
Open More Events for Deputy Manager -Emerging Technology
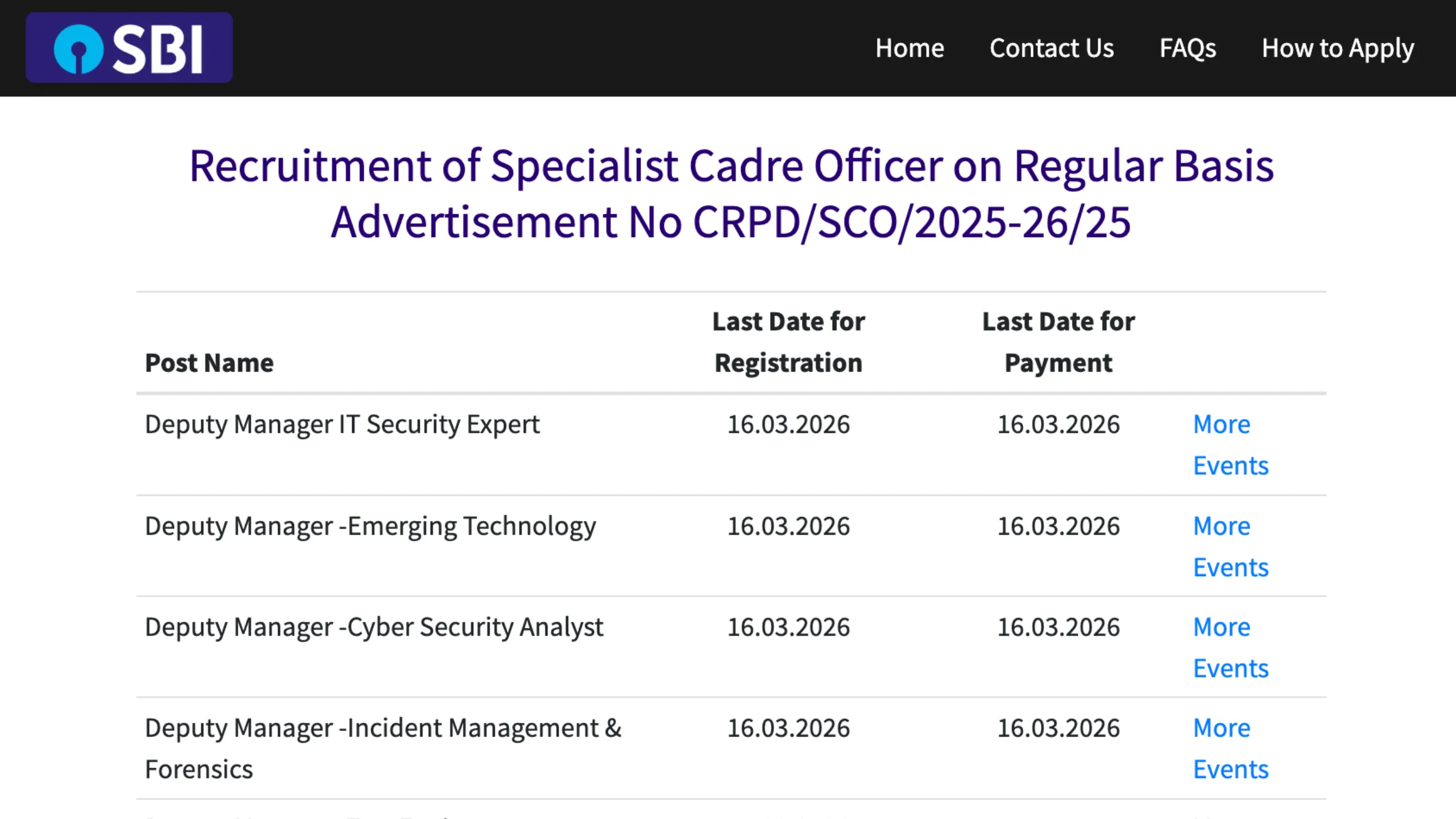1230,546
